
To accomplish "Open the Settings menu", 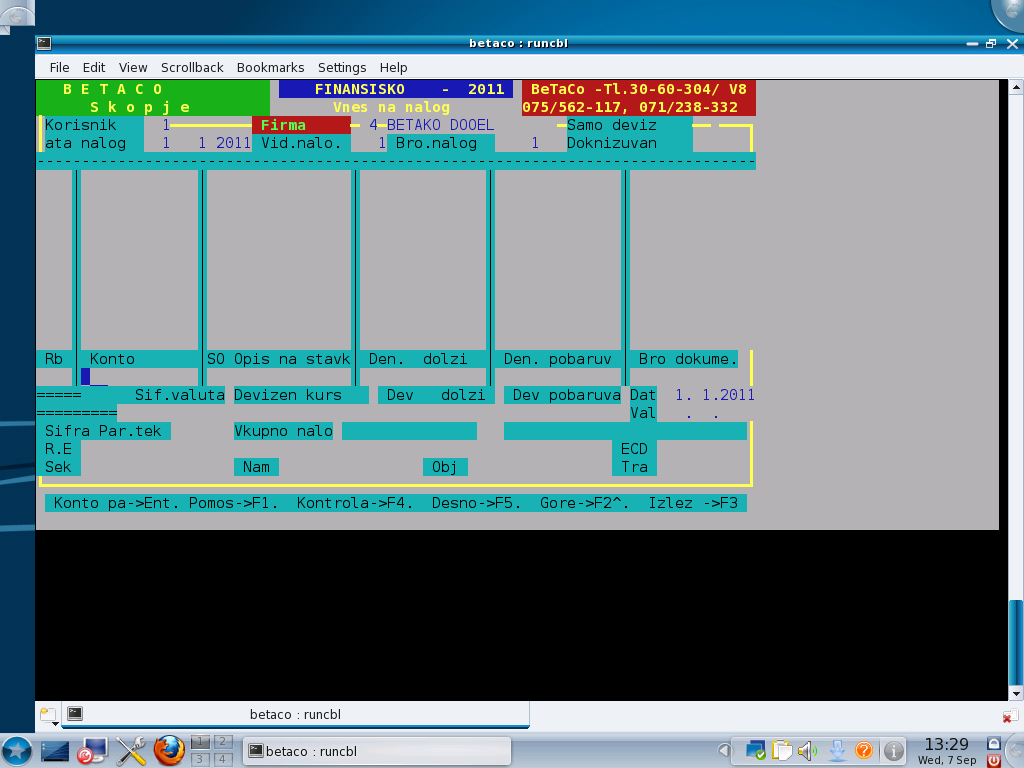I will tap(342, 67).
